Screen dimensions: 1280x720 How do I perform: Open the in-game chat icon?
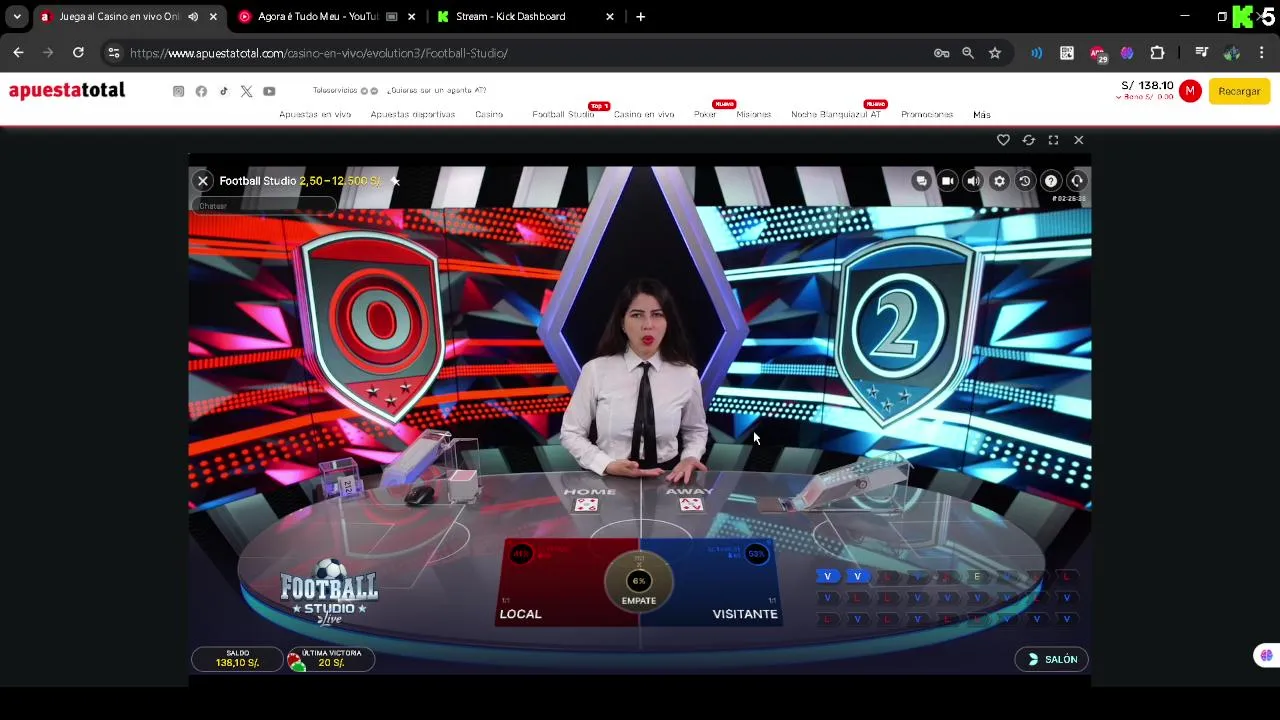pos(921,181)
